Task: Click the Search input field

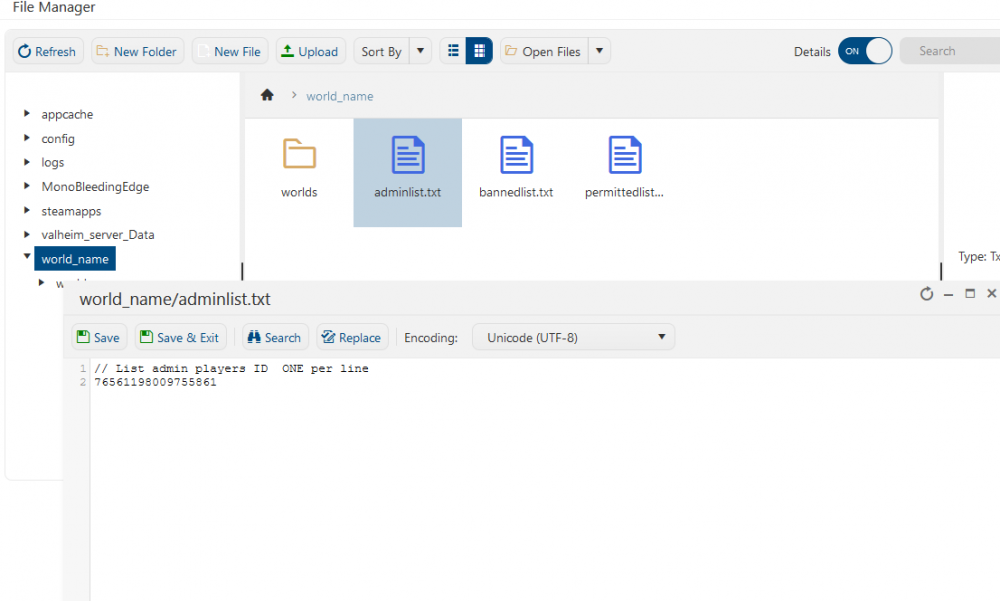Action: [x=950, y=51]
